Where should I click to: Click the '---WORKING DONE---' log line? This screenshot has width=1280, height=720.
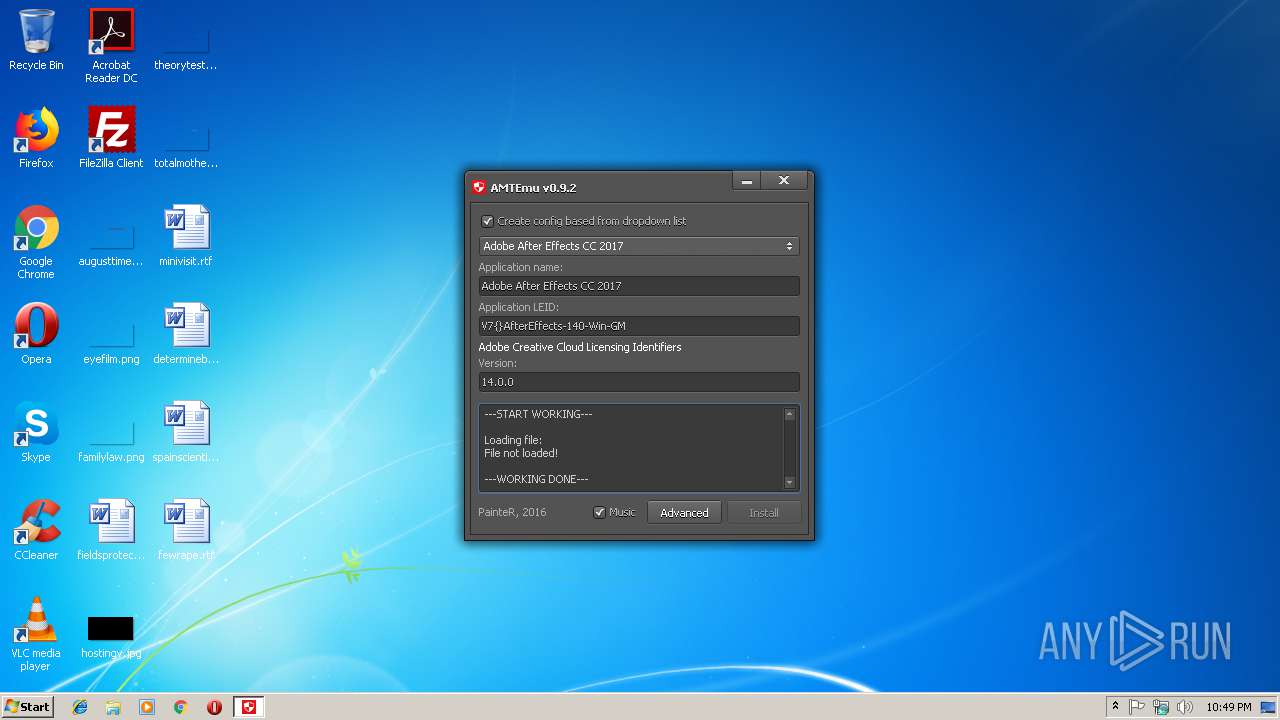[536, 479]
